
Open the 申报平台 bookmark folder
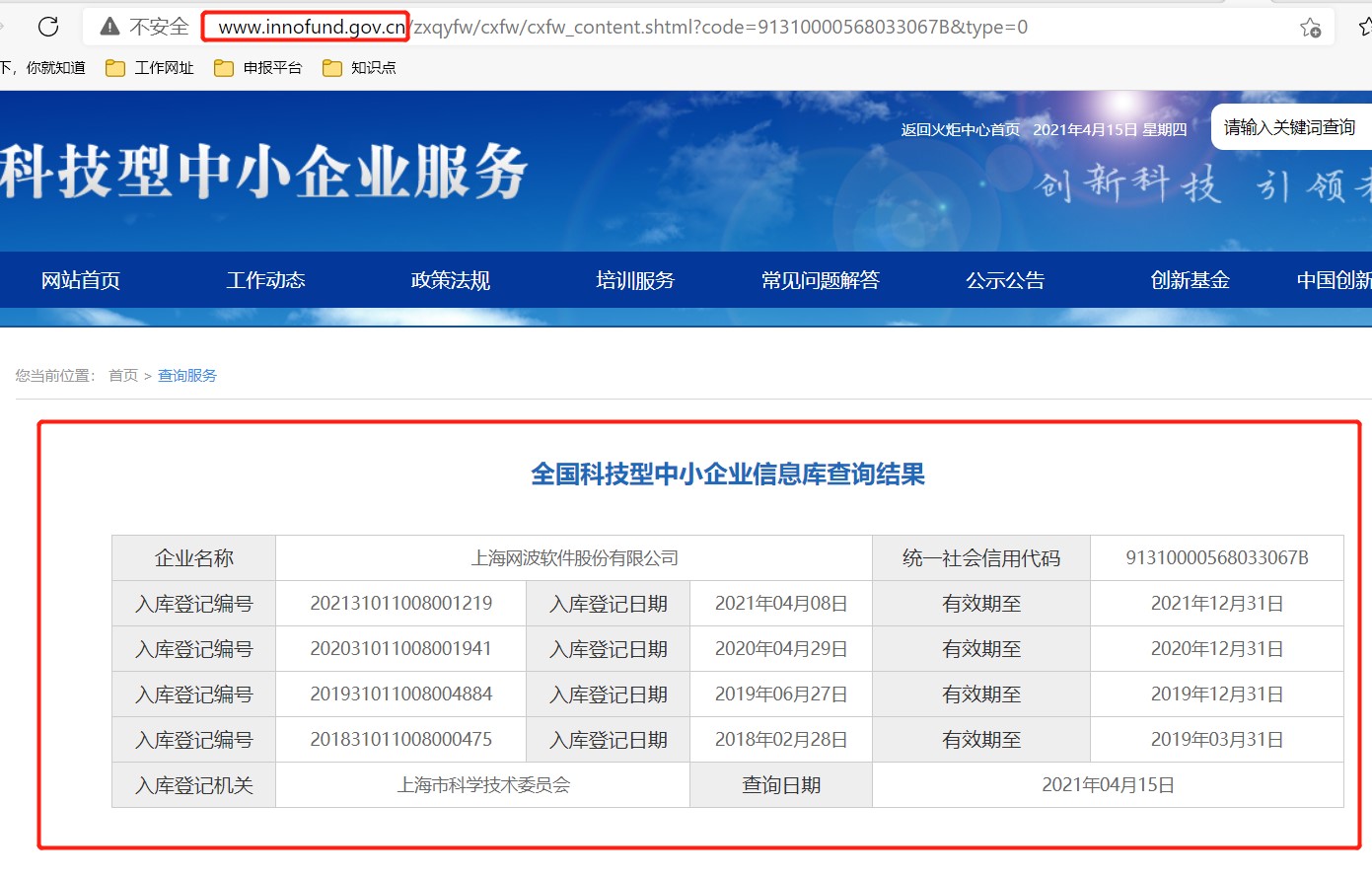pyautogui.click(x=258, y=68)
